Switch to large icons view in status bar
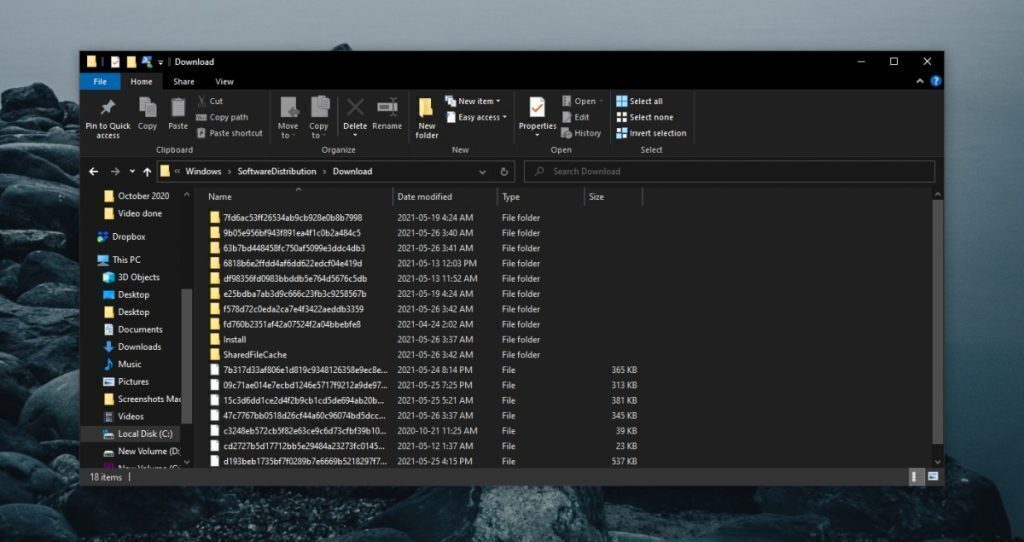 click(932, 478)
